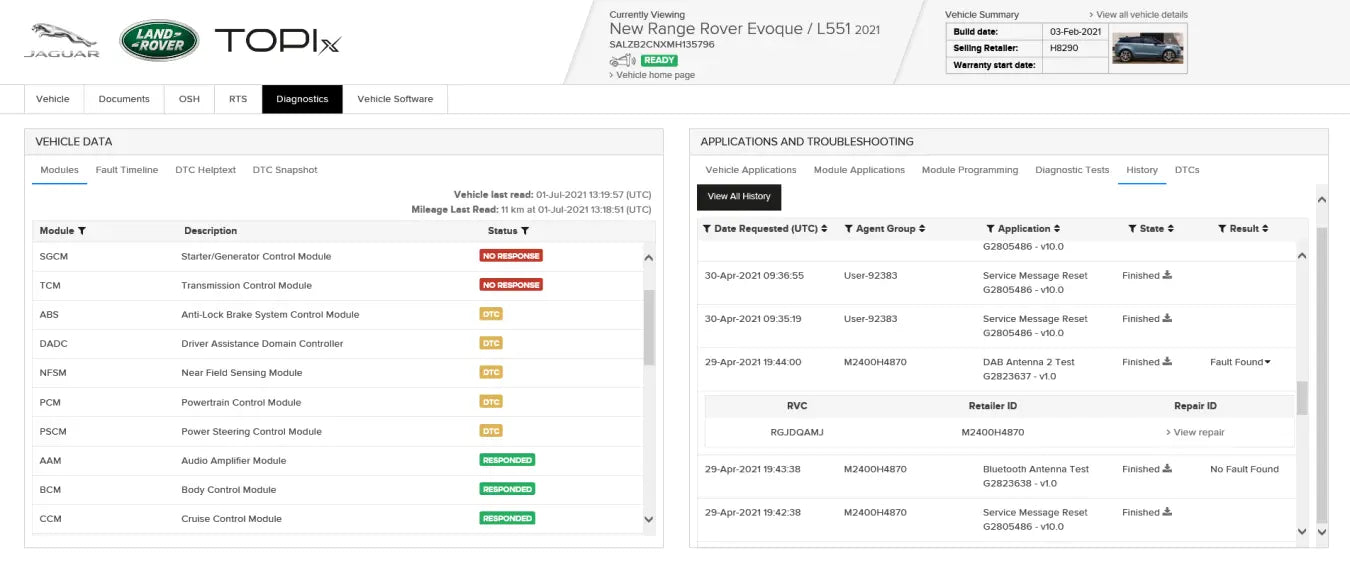Click the Evoque vehicle thumbnail image
The width and height of the screenshot is (1350, 573).
tap(1148, 47)
